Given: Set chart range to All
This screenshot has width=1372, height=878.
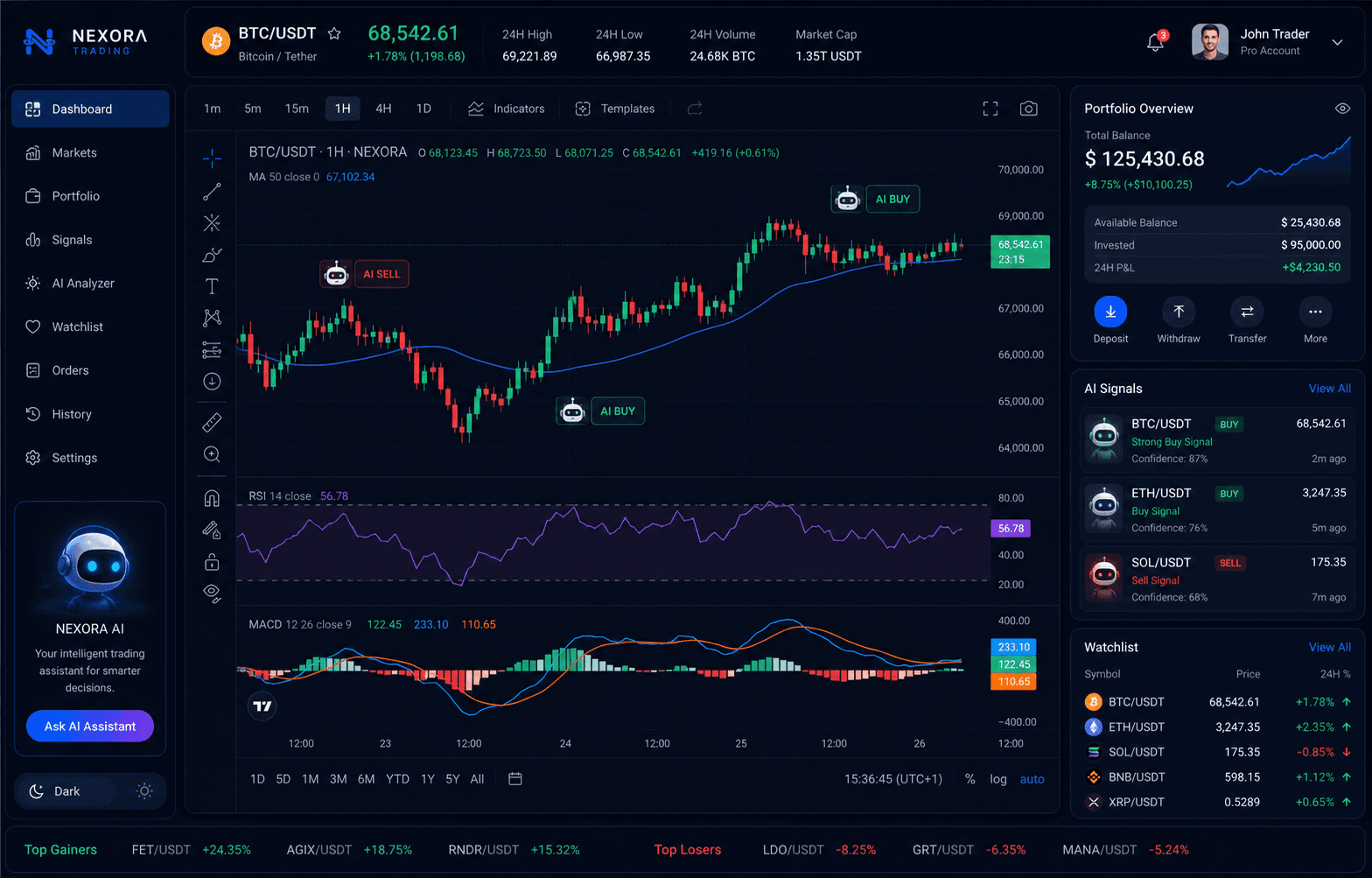Looking at the screenshot, I should coord(477,779).
